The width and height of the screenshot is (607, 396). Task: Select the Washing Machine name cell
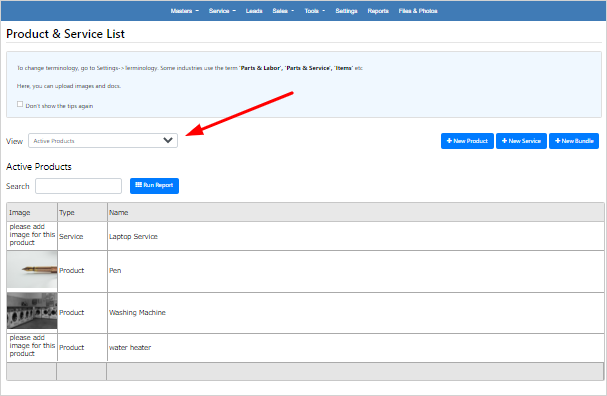point(355,312)
